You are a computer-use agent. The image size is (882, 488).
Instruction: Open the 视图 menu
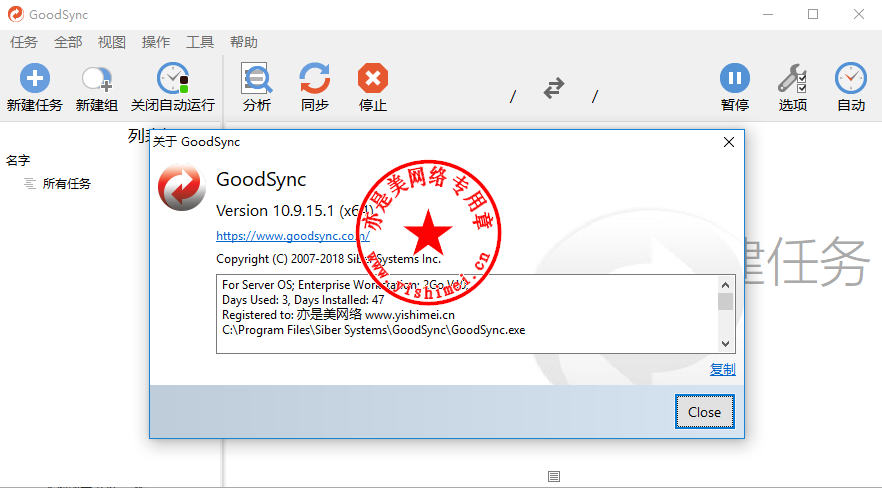111,42
